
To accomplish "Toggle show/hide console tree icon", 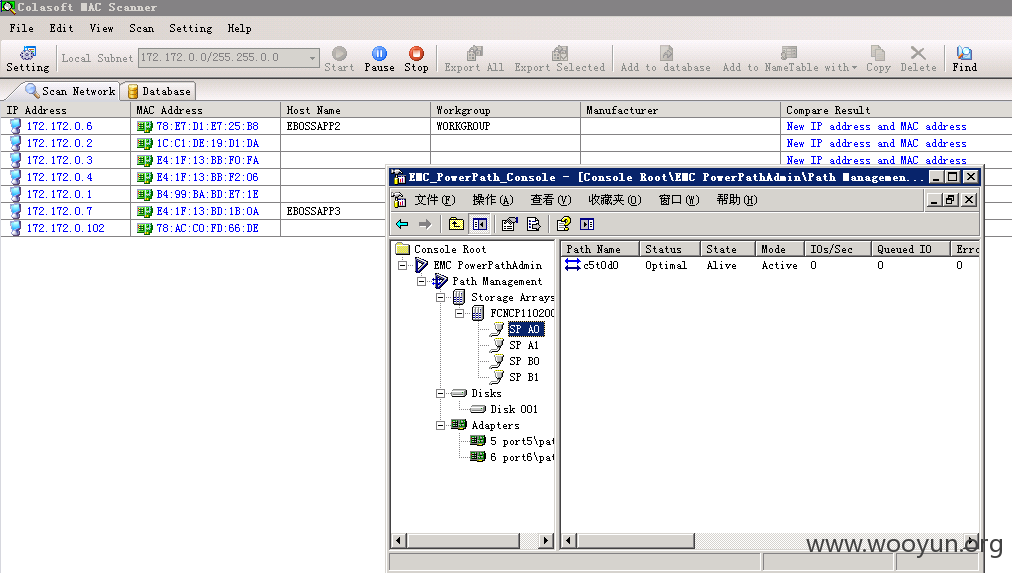I will (480, 224).
